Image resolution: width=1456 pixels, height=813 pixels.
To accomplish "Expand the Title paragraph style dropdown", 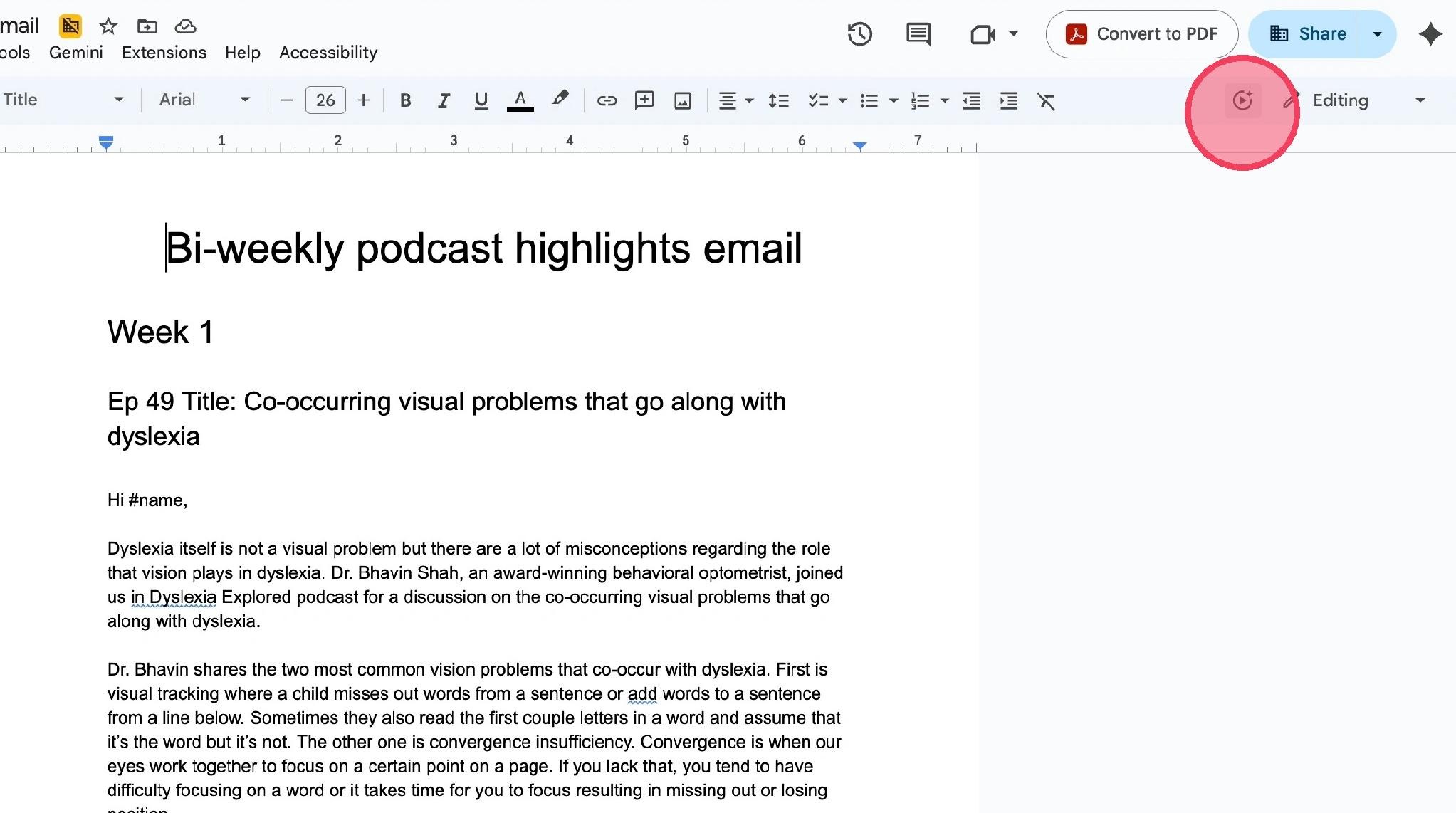I will pos(64,100).
